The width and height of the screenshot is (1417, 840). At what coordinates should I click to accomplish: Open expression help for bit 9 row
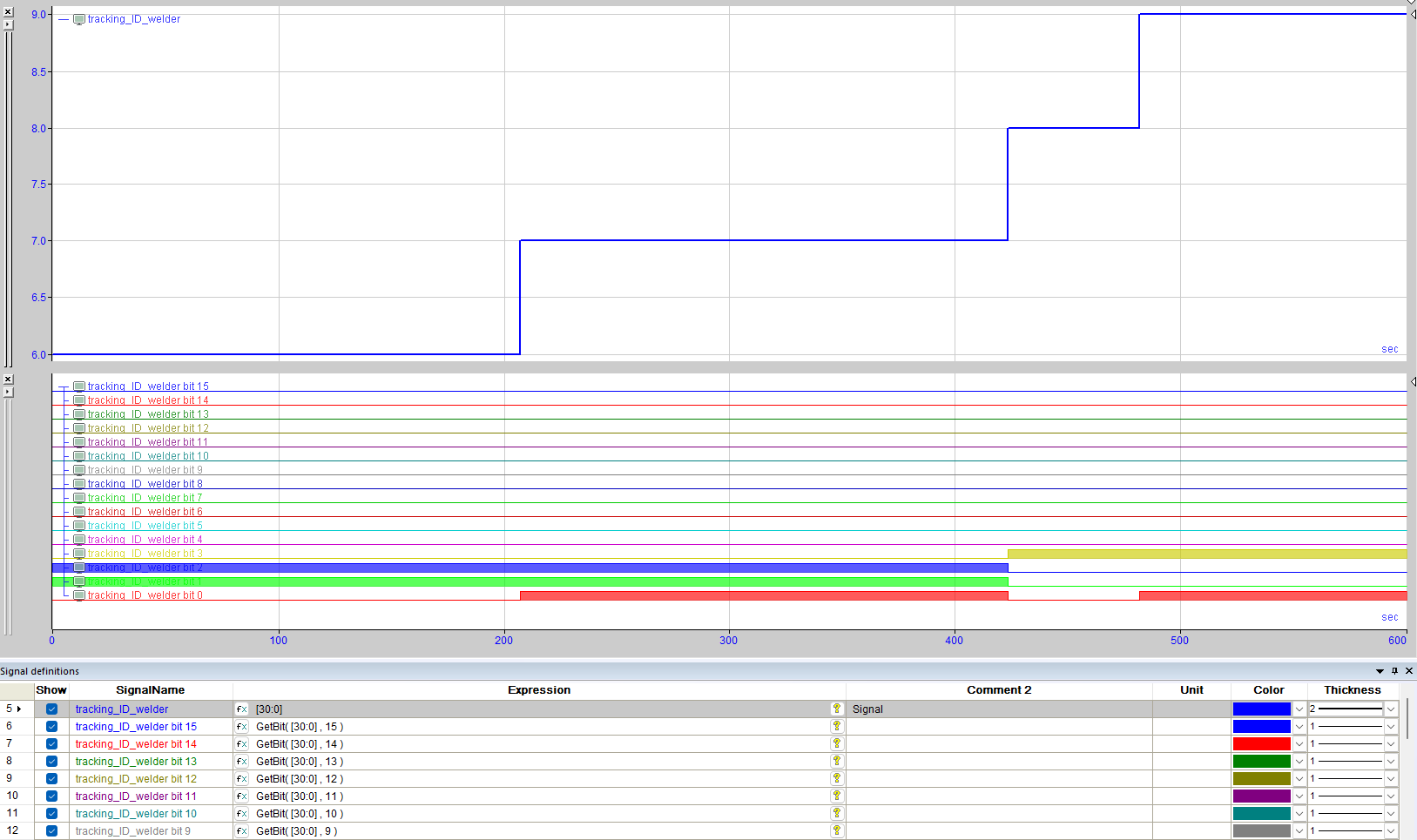click(x=837, y=831)
